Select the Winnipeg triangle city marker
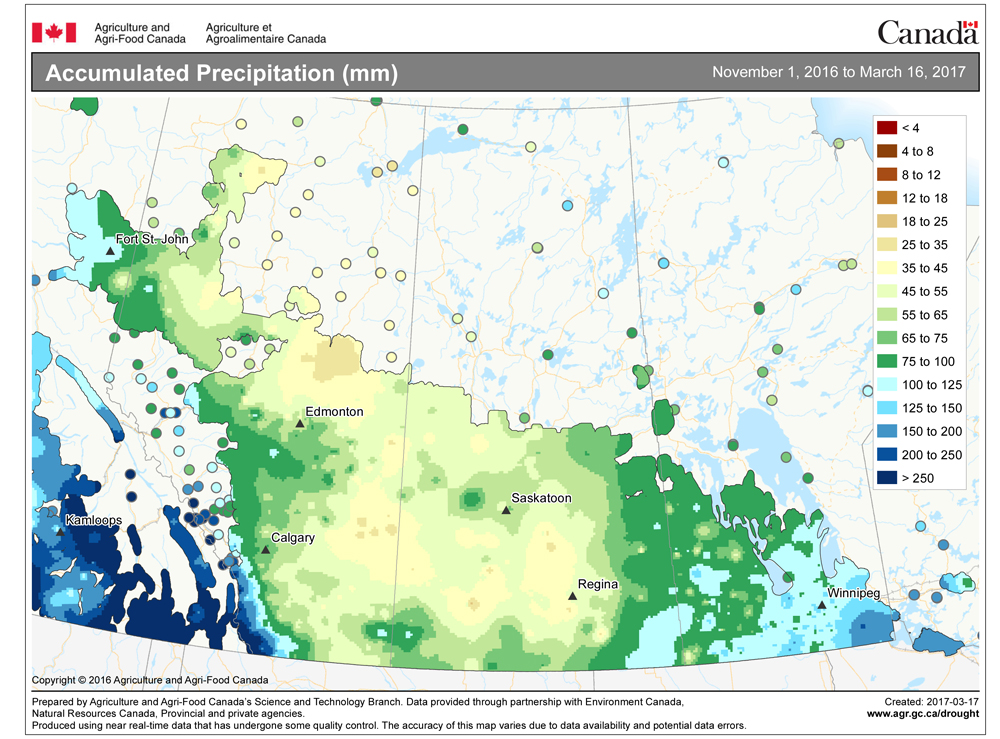1000x739 pixels. [822, 605]
